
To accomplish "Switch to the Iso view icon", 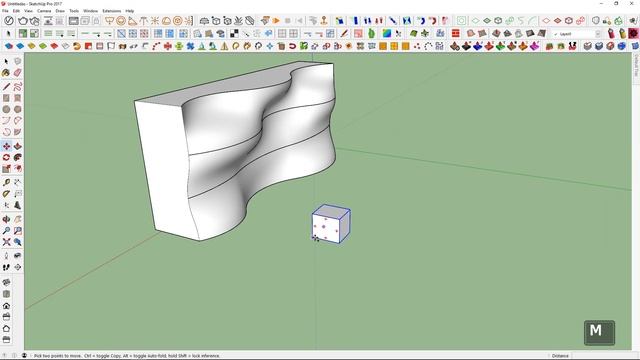I will [6, 282].
